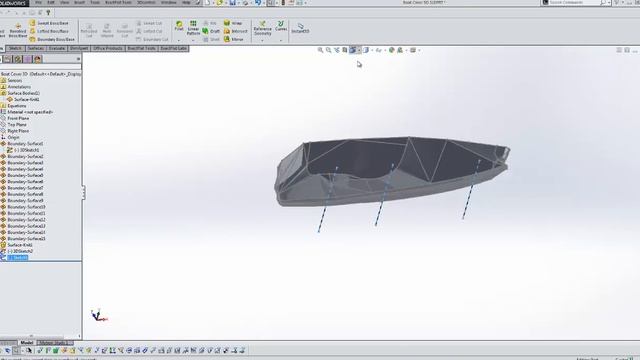The width and height of the screenshot is (640, 360).
Task: Open Reference Geometry tool
Action: [x=262, y=28]
